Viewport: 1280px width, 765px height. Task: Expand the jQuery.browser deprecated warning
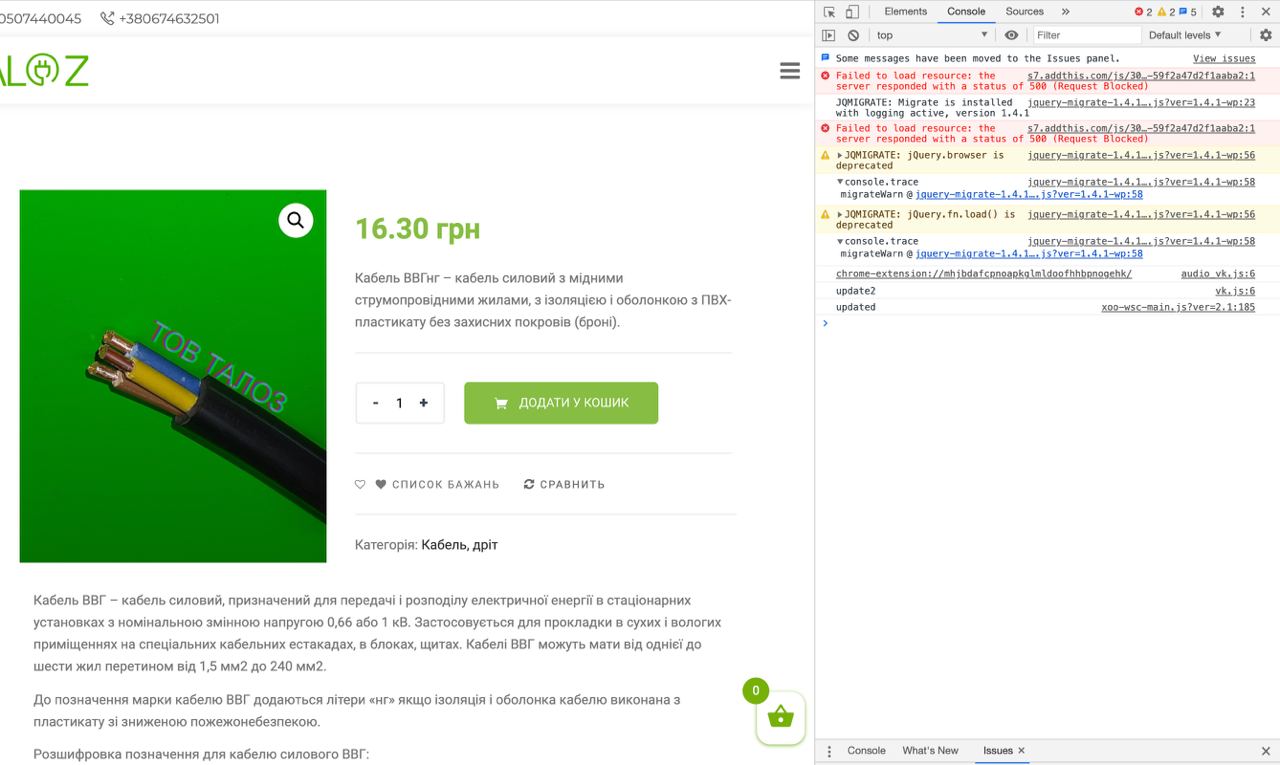[x=840, y=155]
